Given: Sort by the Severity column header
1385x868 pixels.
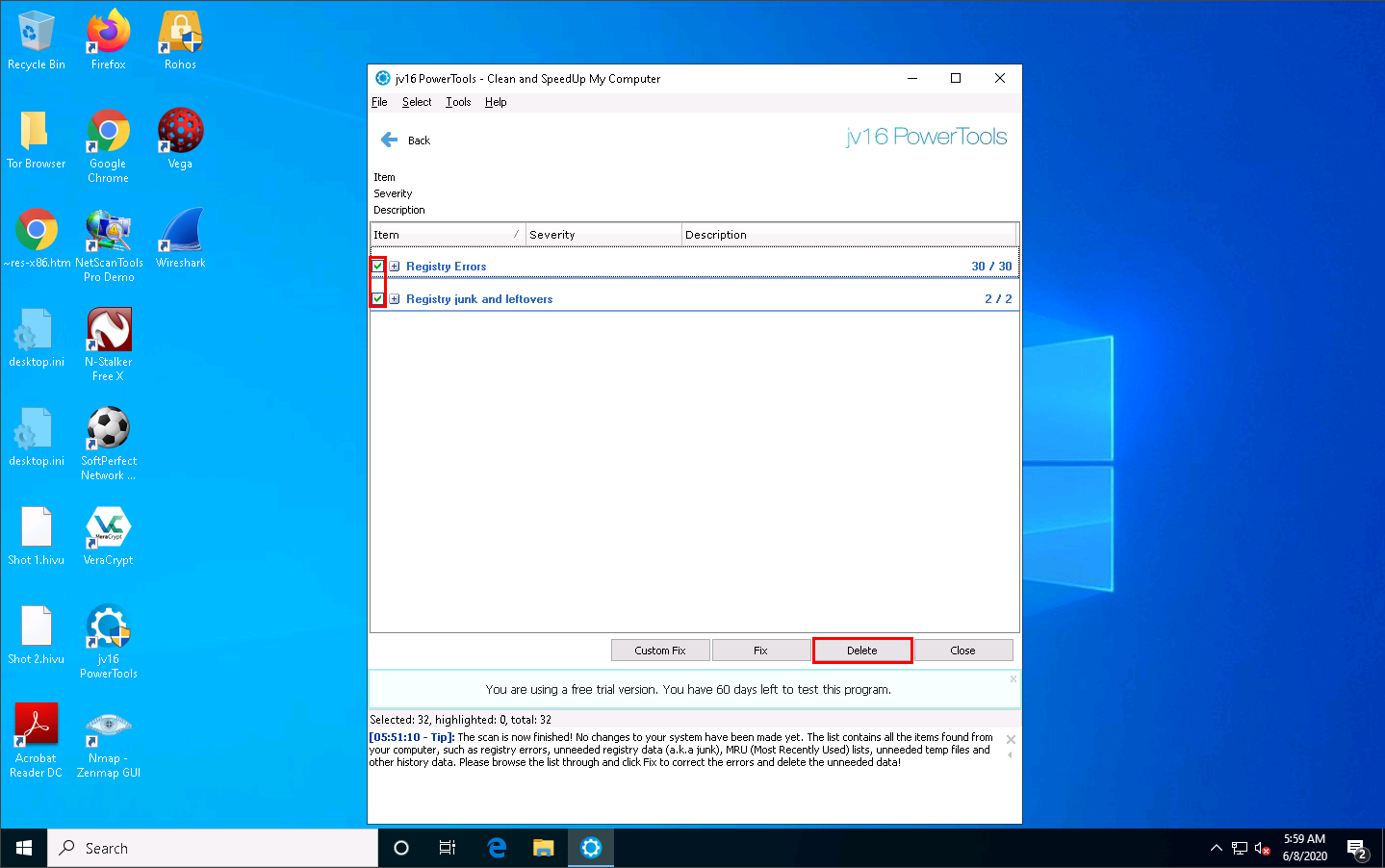Looking at the screenshot, I should [603, 235].
